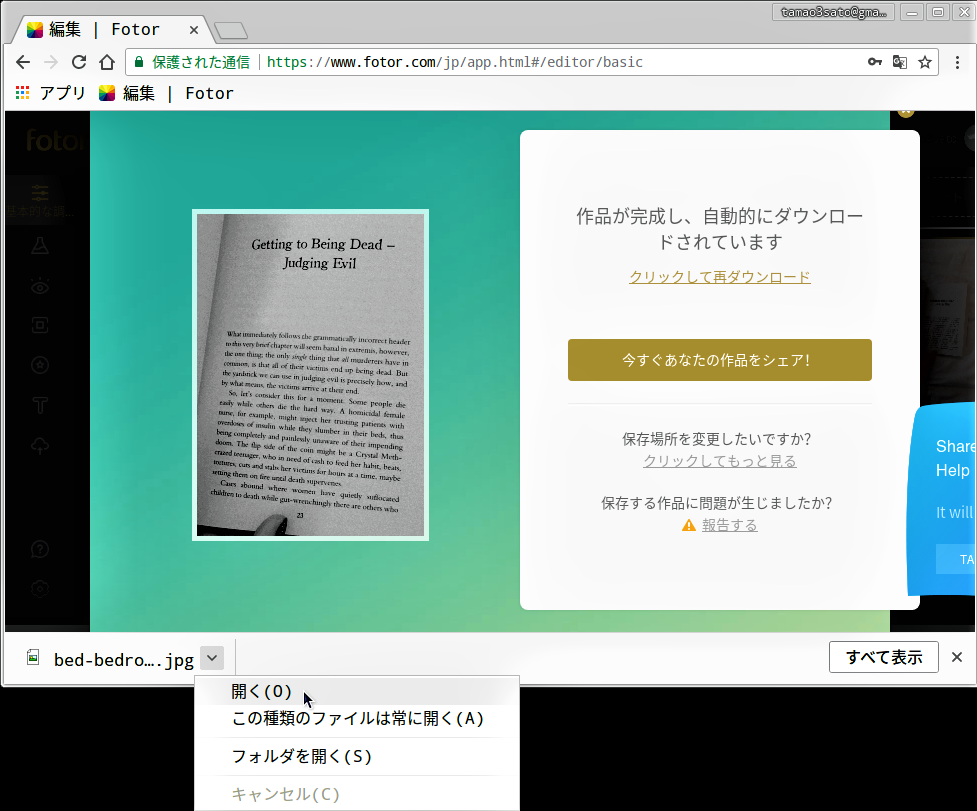
Task: Close the downloads bar
Action: [x=957, y=657]
